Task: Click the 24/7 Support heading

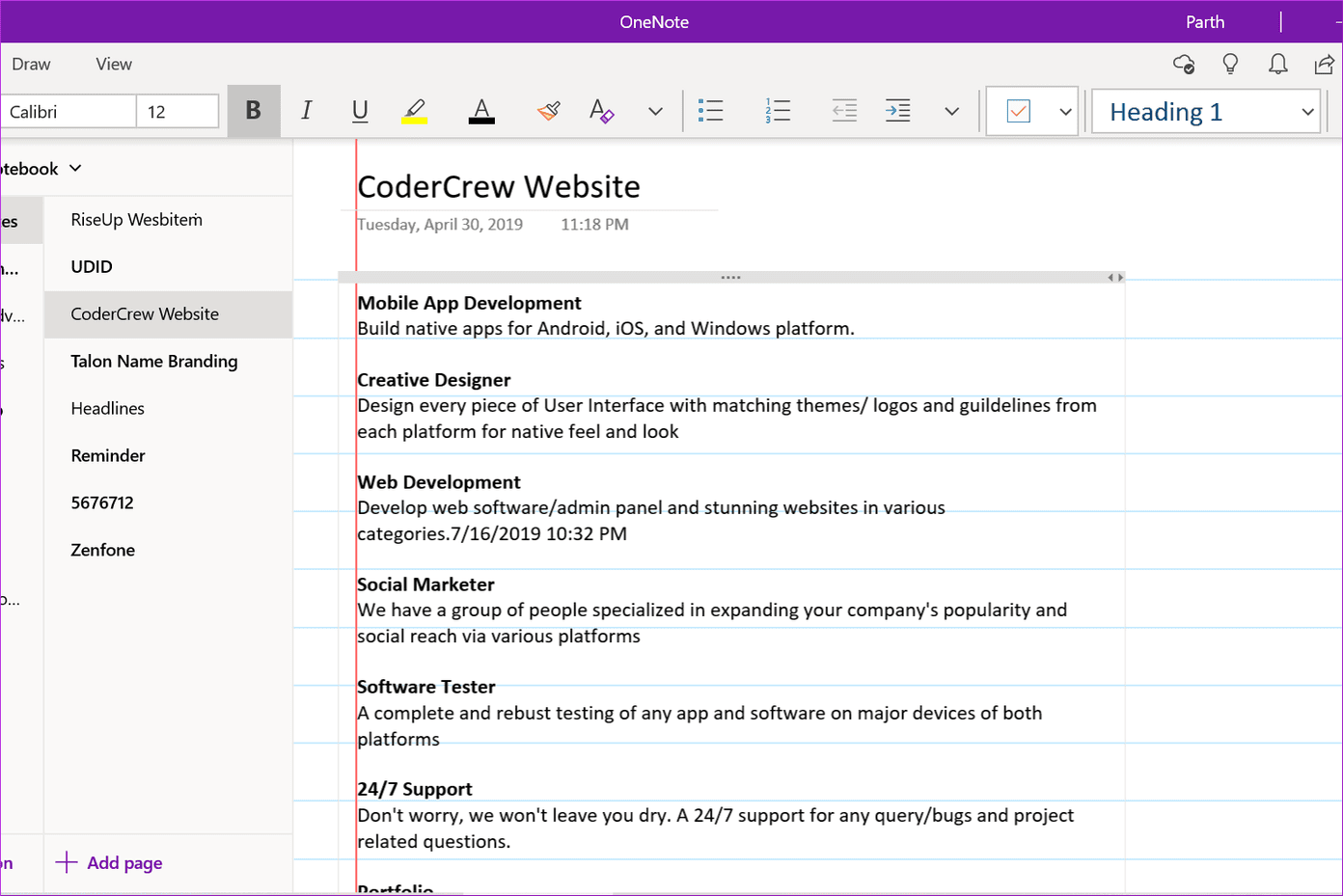Action: tap(415, 789)
